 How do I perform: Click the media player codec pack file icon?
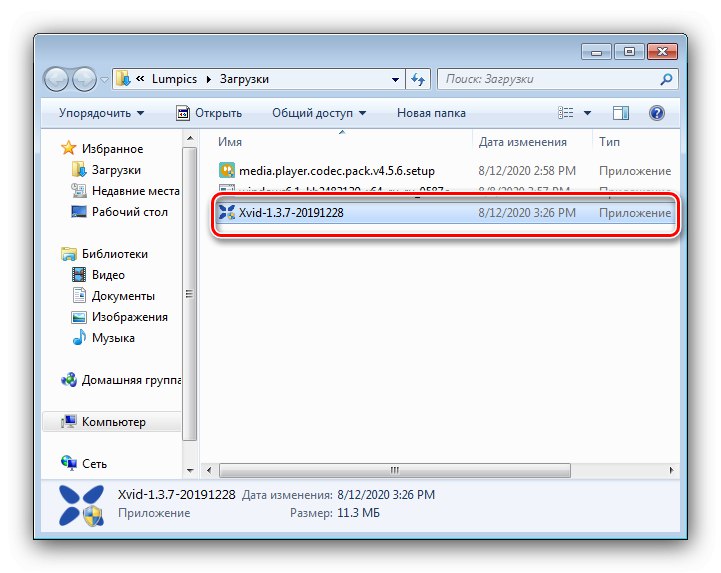click(227, 171)
